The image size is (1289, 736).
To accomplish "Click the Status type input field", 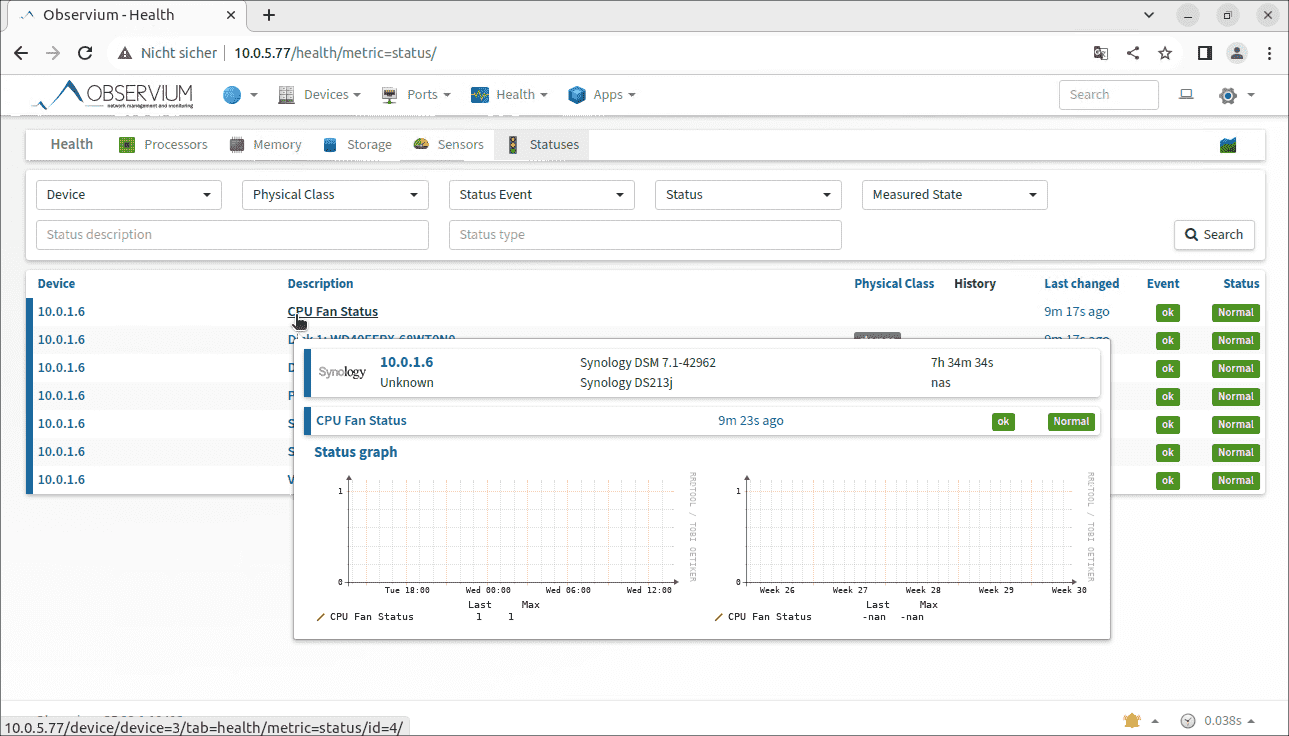I will point(645,235).
